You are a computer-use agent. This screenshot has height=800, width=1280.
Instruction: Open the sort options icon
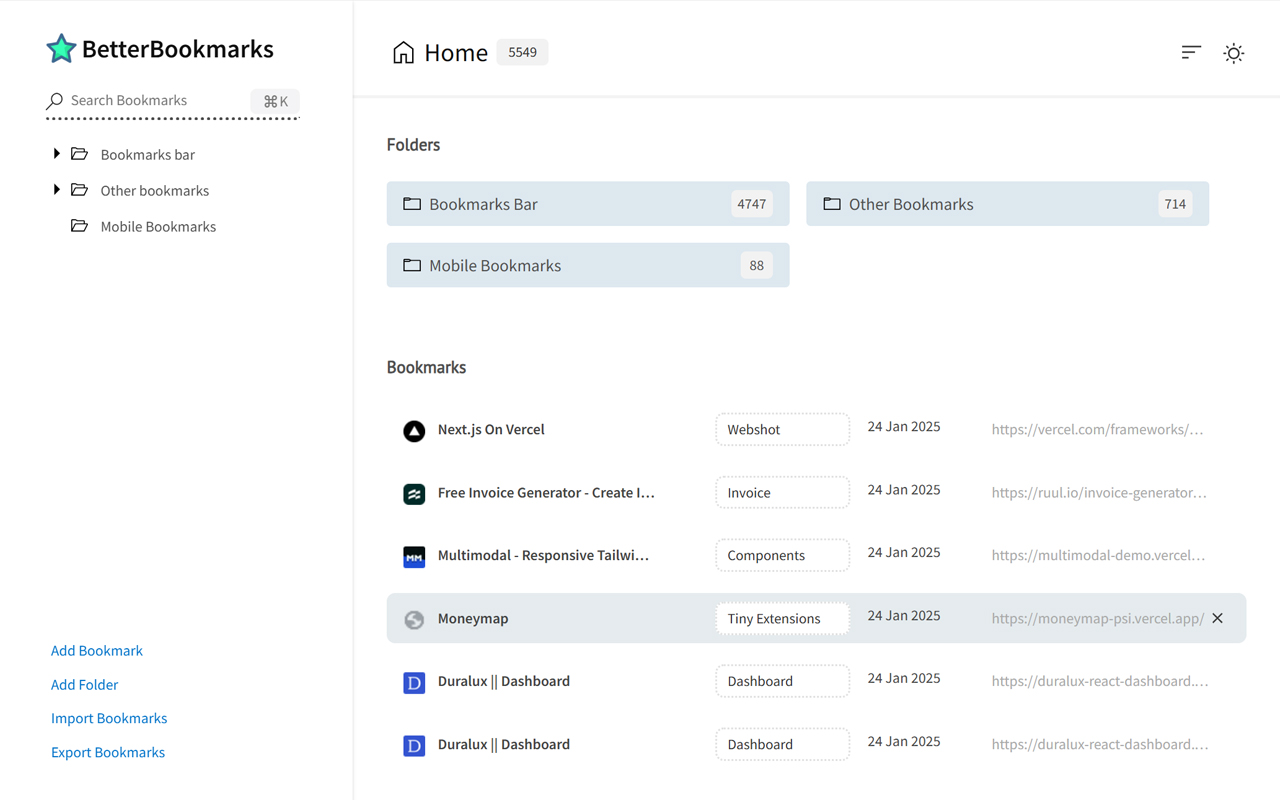pos(1190,52)
